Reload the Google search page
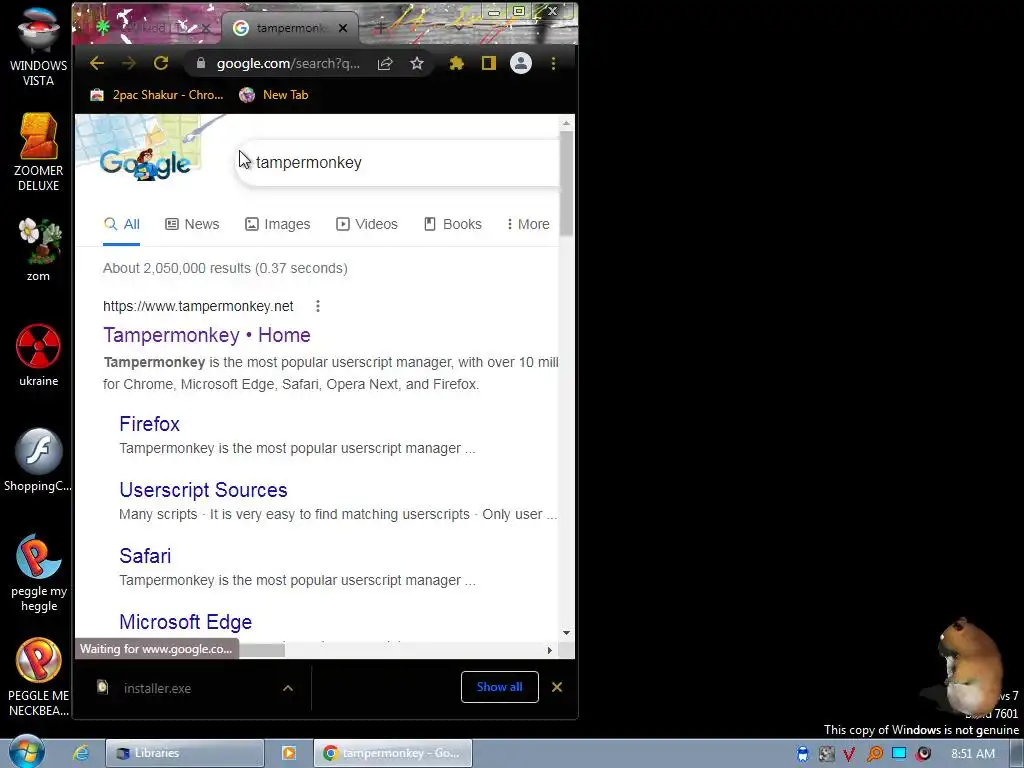 (x=161, y=63)
